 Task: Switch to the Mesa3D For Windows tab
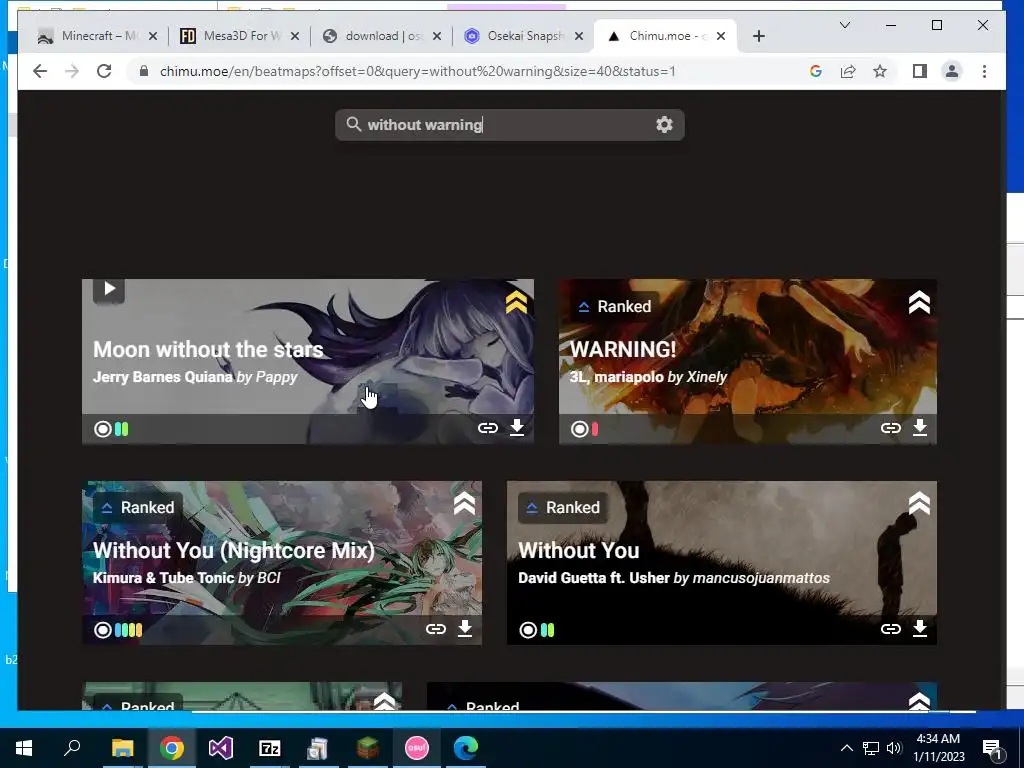[240, 36]
